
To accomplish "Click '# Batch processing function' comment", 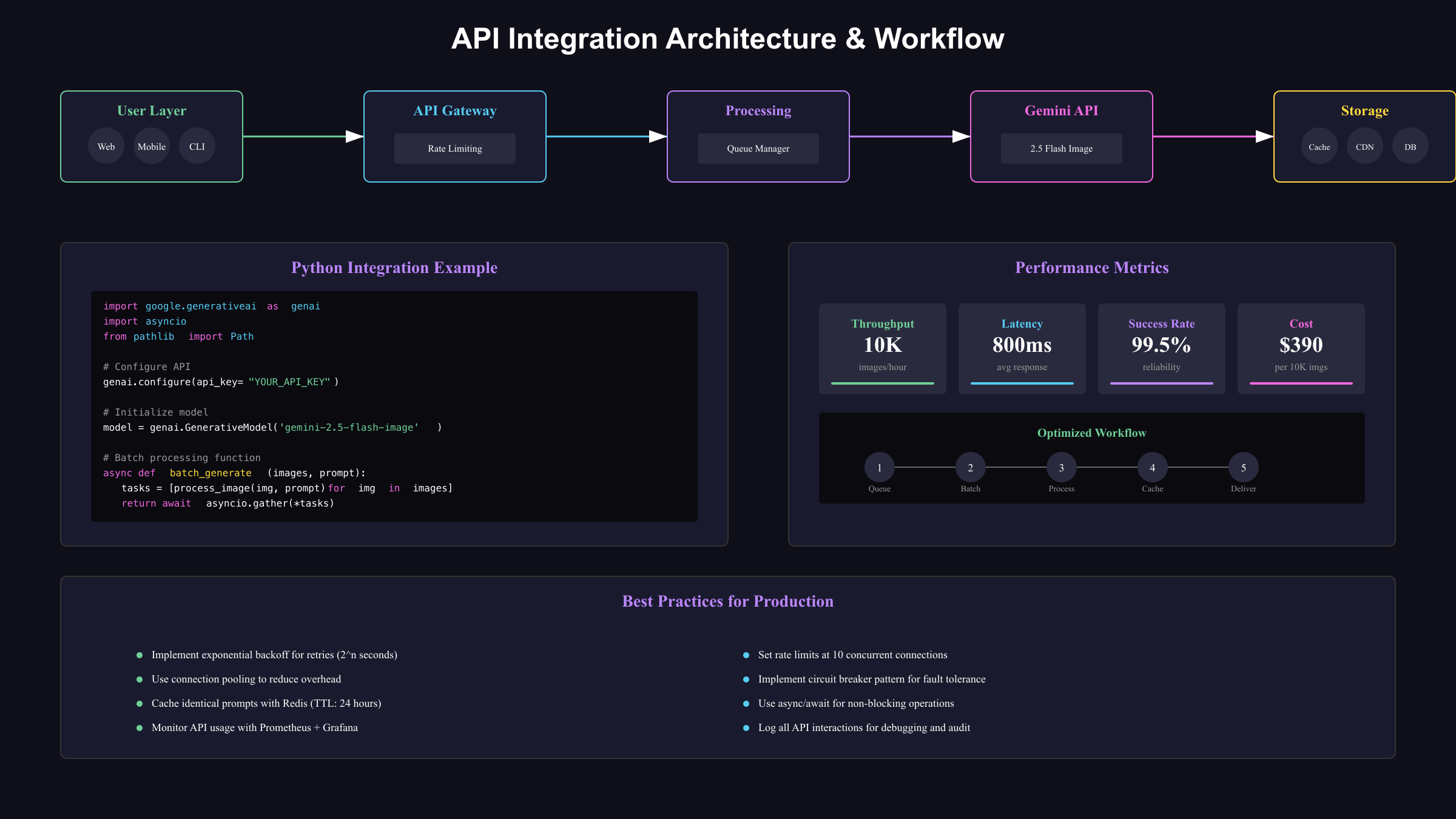I will [182, 458].
